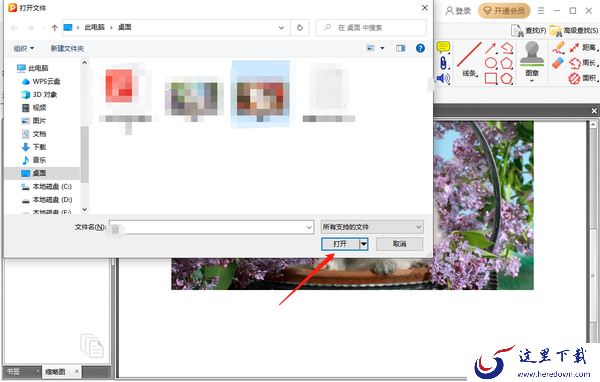Open the 所有支持的文件 file type dropdown
The width and height of the screenshot is (600, 382).
click(372, 227)
